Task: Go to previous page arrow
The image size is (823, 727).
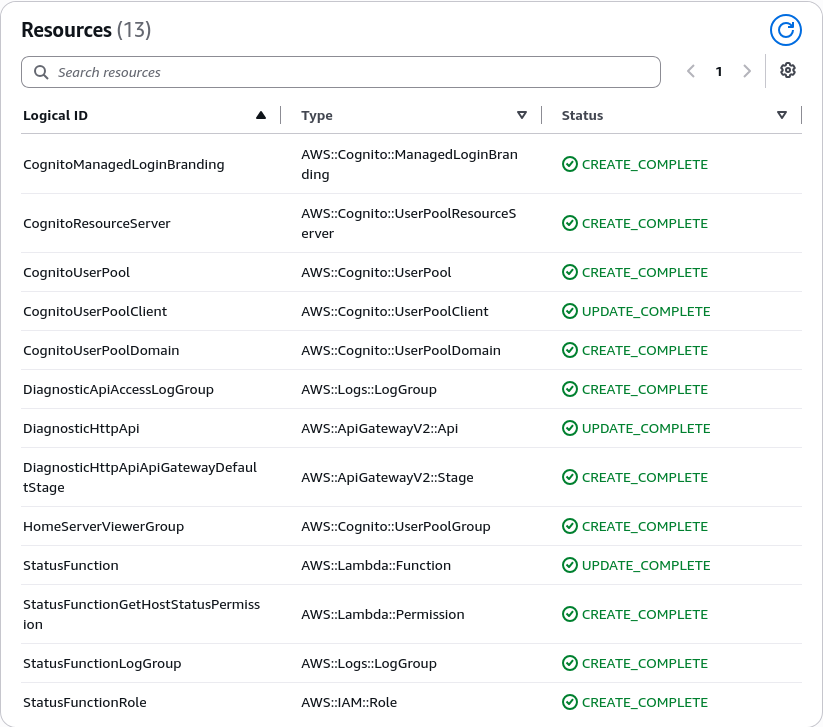Action: tap(691, 71)
